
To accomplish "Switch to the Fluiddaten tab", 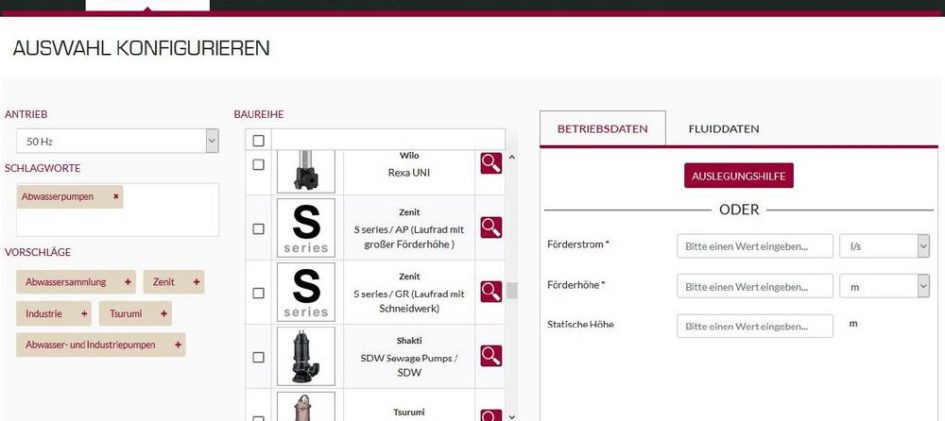I will pyautogui.click(x=723, y=129).
